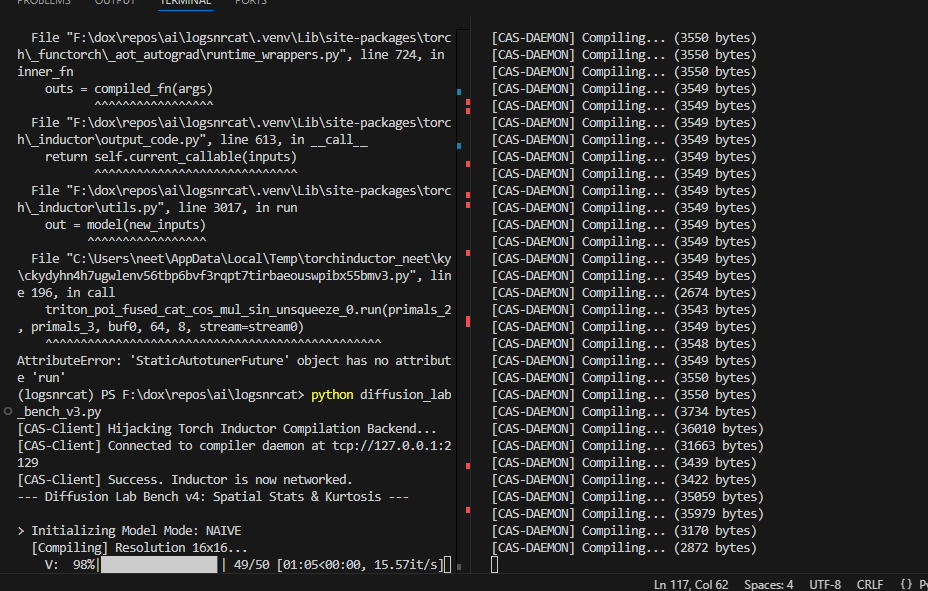The height and width of the screenshot is (591, 928).
Task: Click the Compiling (35979 bytes) daemon line
Action: [x=627, y=514]
